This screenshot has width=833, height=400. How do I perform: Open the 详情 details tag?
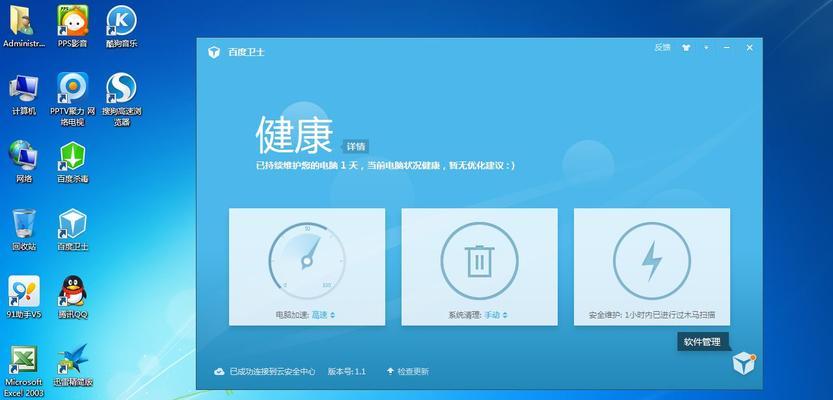tap(355, 147)
